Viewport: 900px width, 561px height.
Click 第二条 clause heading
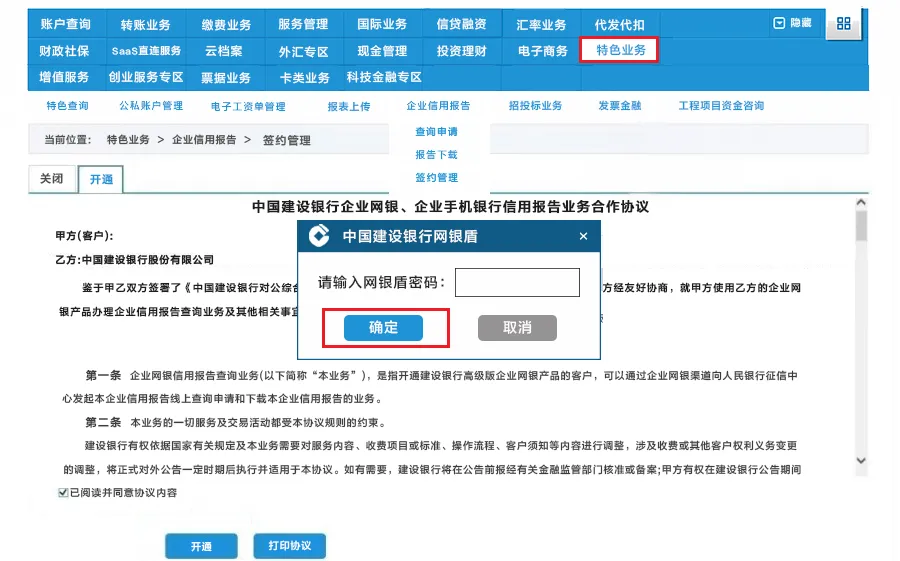tap(103, 423)
